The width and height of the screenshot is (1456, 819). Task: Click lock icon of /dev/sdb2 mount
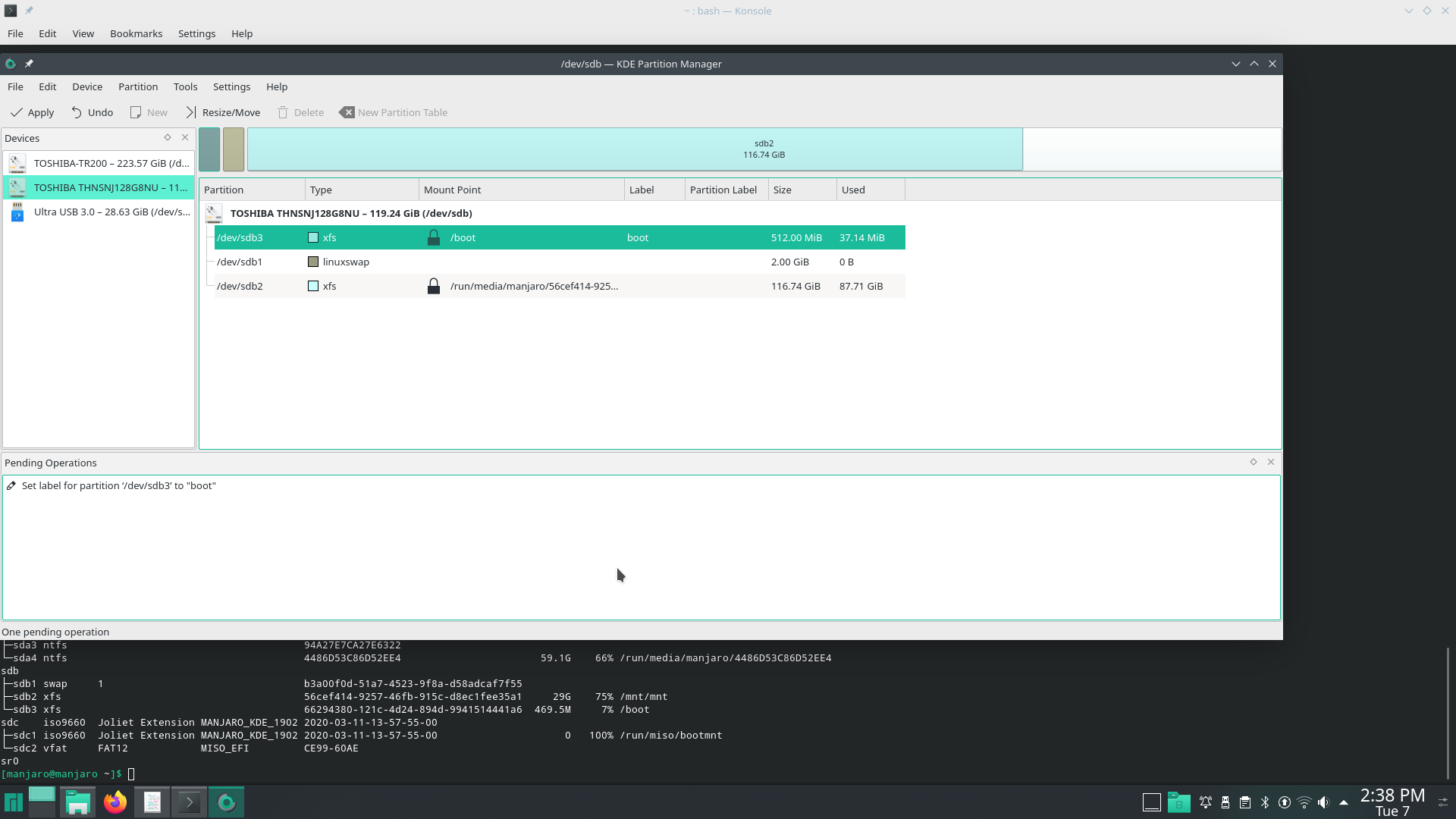point(434,286)
